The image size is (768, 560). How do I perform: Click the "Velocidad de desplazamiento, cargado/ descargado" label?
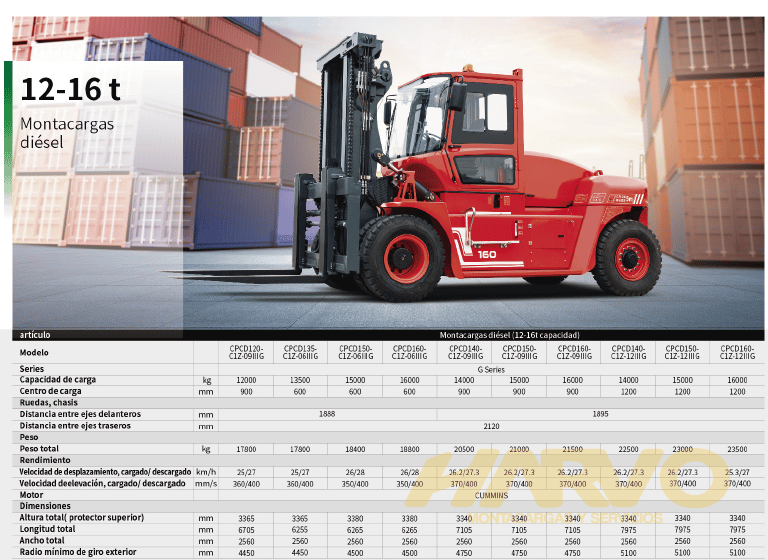(105, 472)
